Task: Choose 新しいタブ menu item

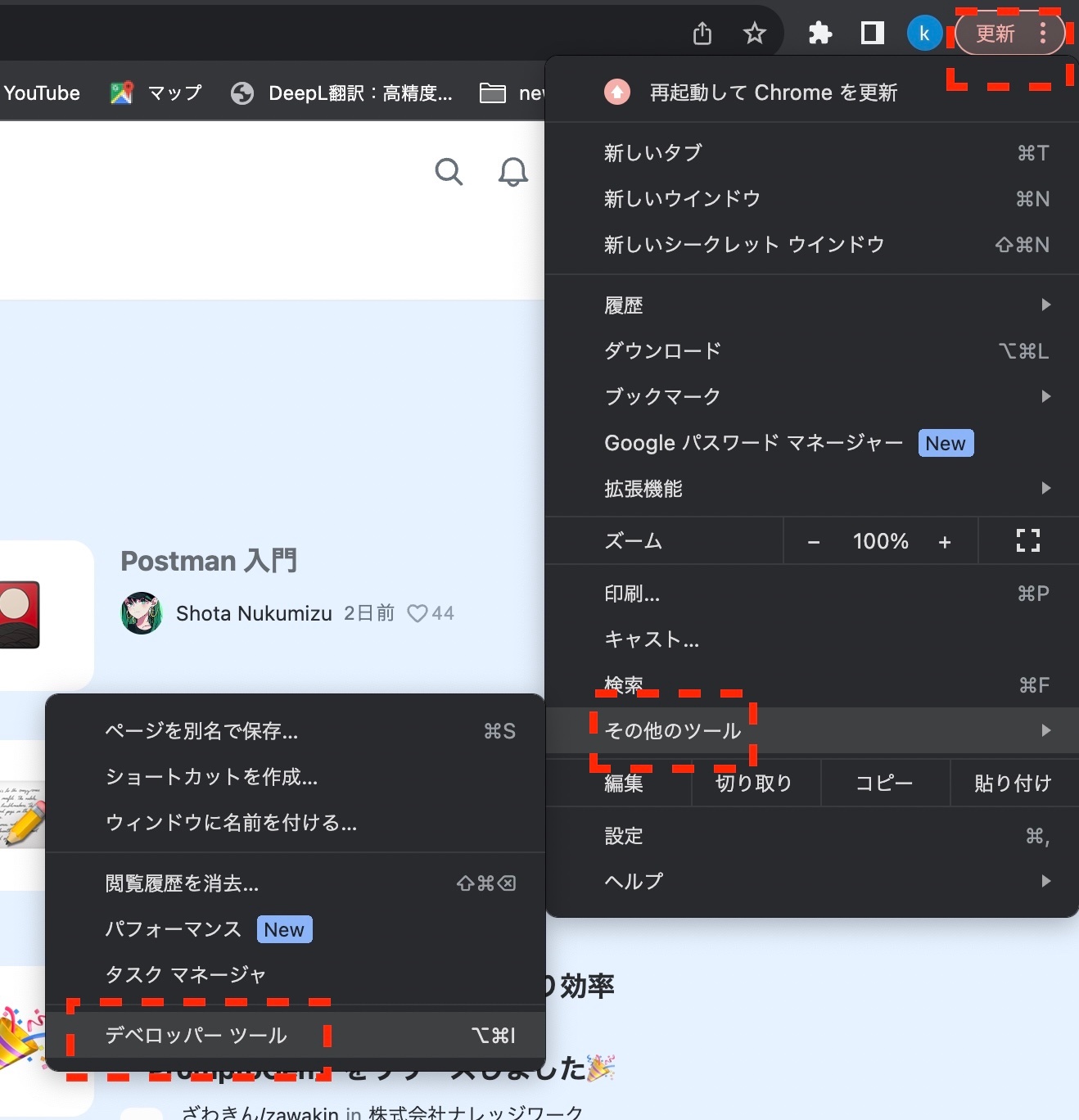Action: tap(811, 152)
